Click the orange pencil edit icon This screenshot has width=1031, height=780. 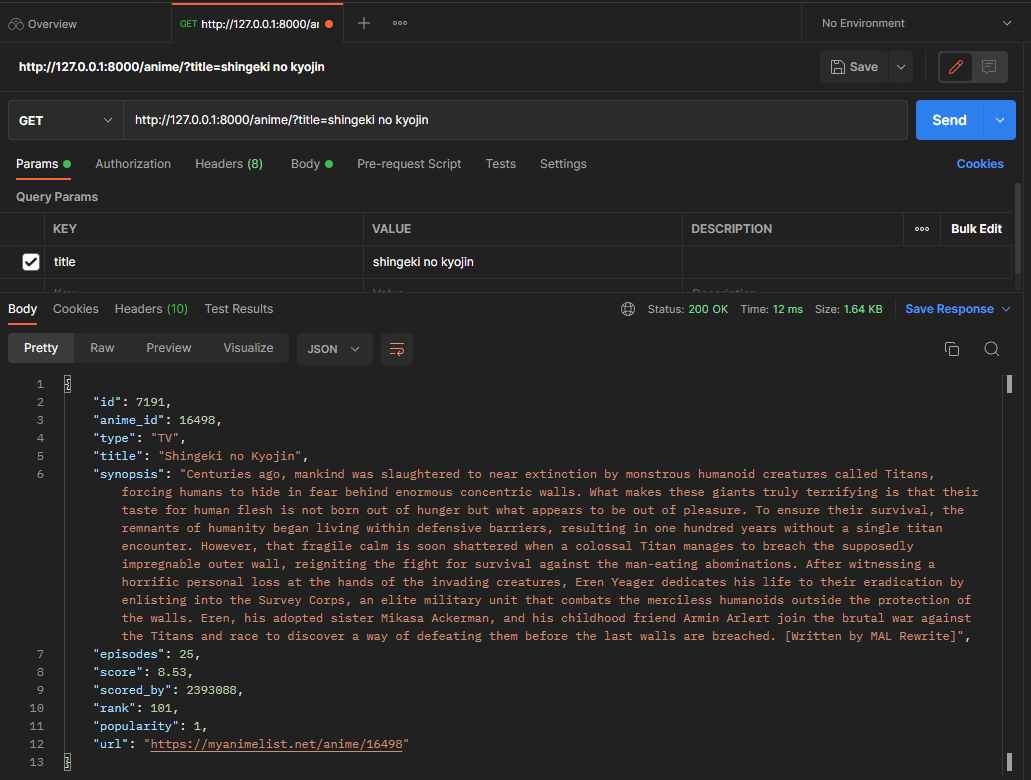958,66
